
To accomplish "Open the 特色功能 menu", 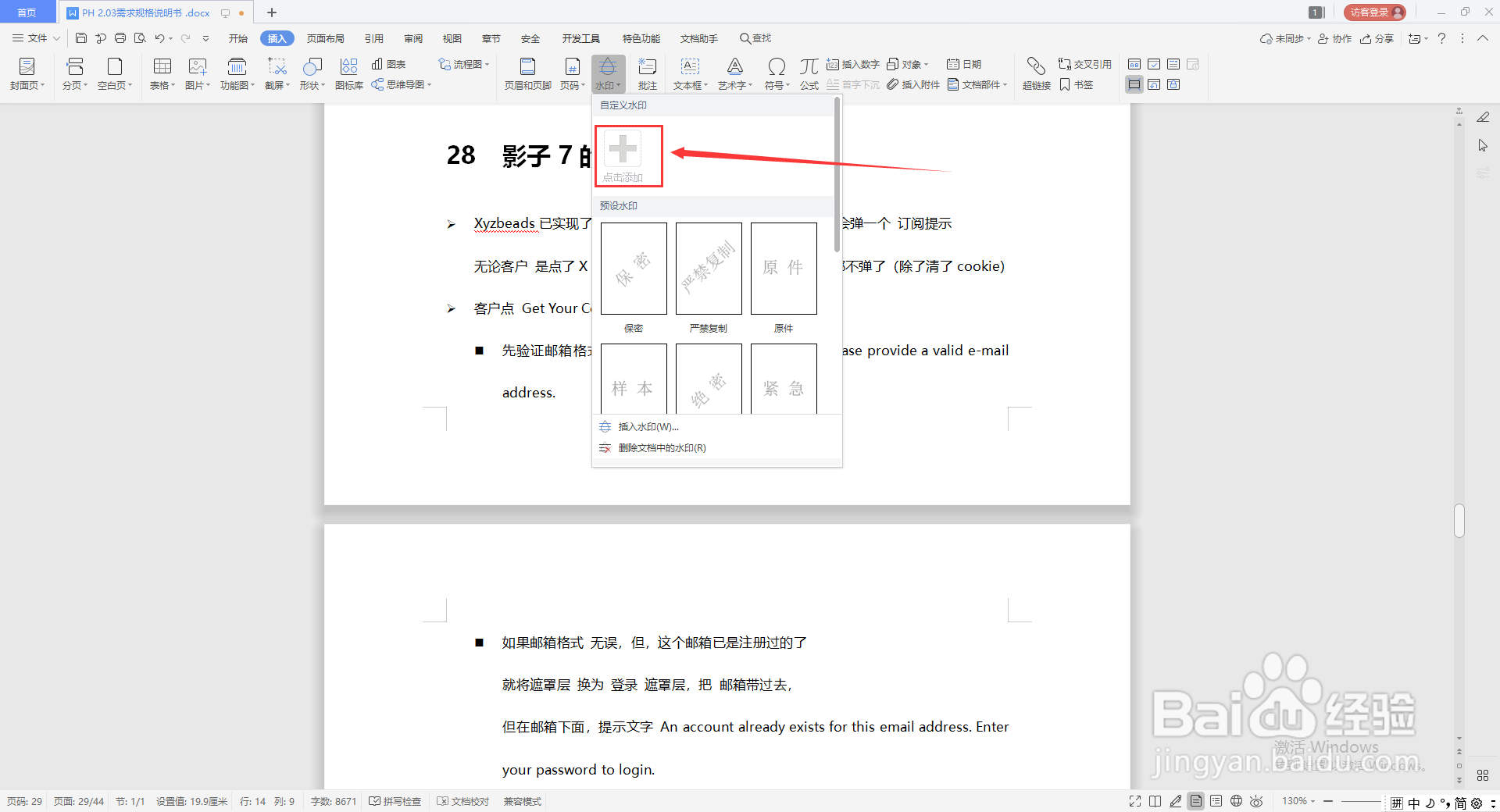I will (x=641, y=37).
